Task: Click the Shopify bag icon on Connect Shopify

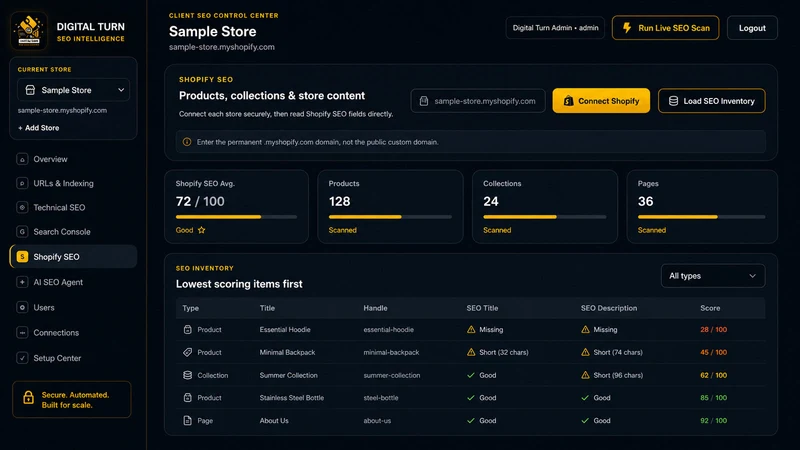Action: coord(568,101)
